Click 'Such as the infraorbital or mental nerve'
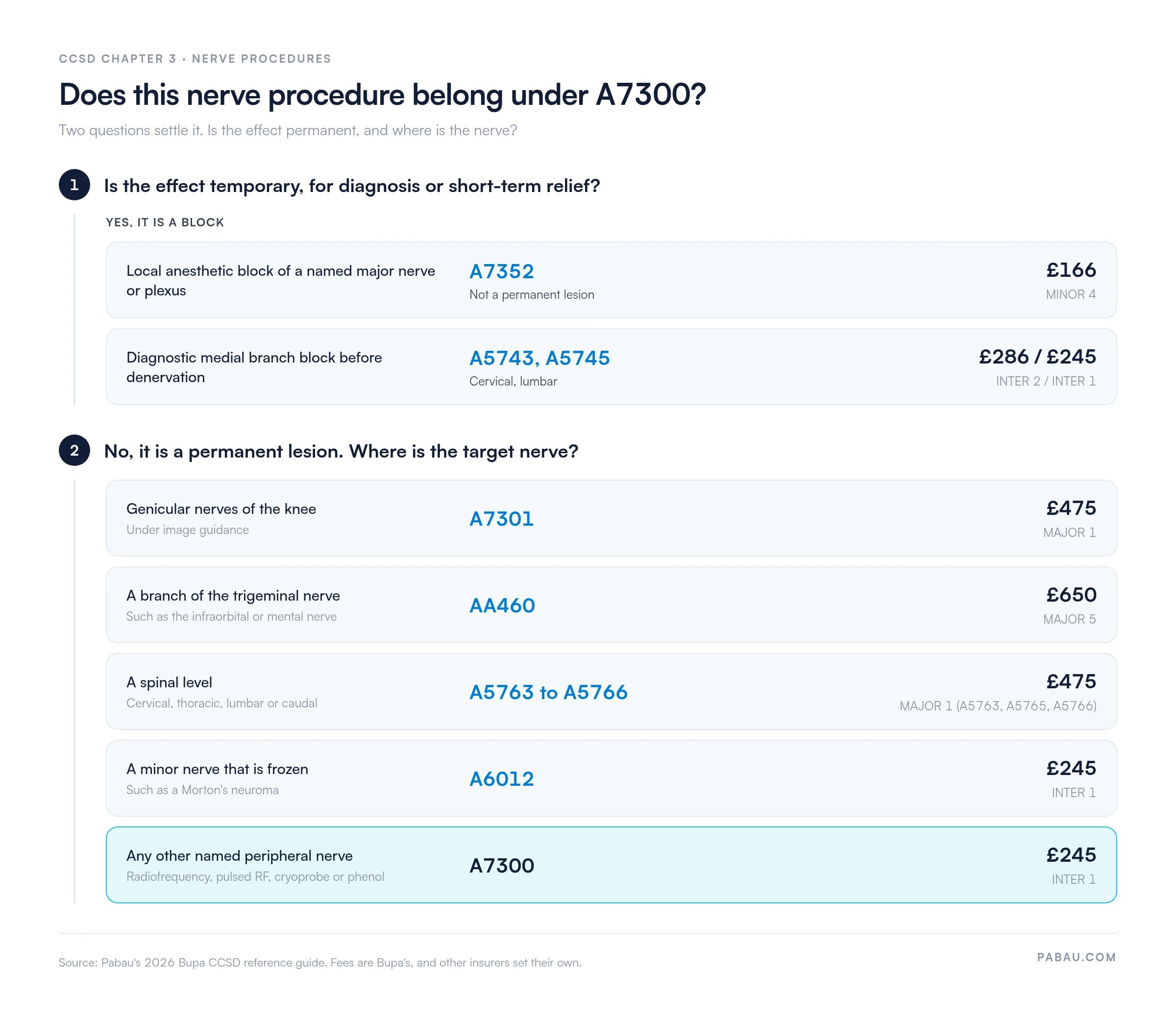The image size is (1176, 1019). (x=231, y=616)
